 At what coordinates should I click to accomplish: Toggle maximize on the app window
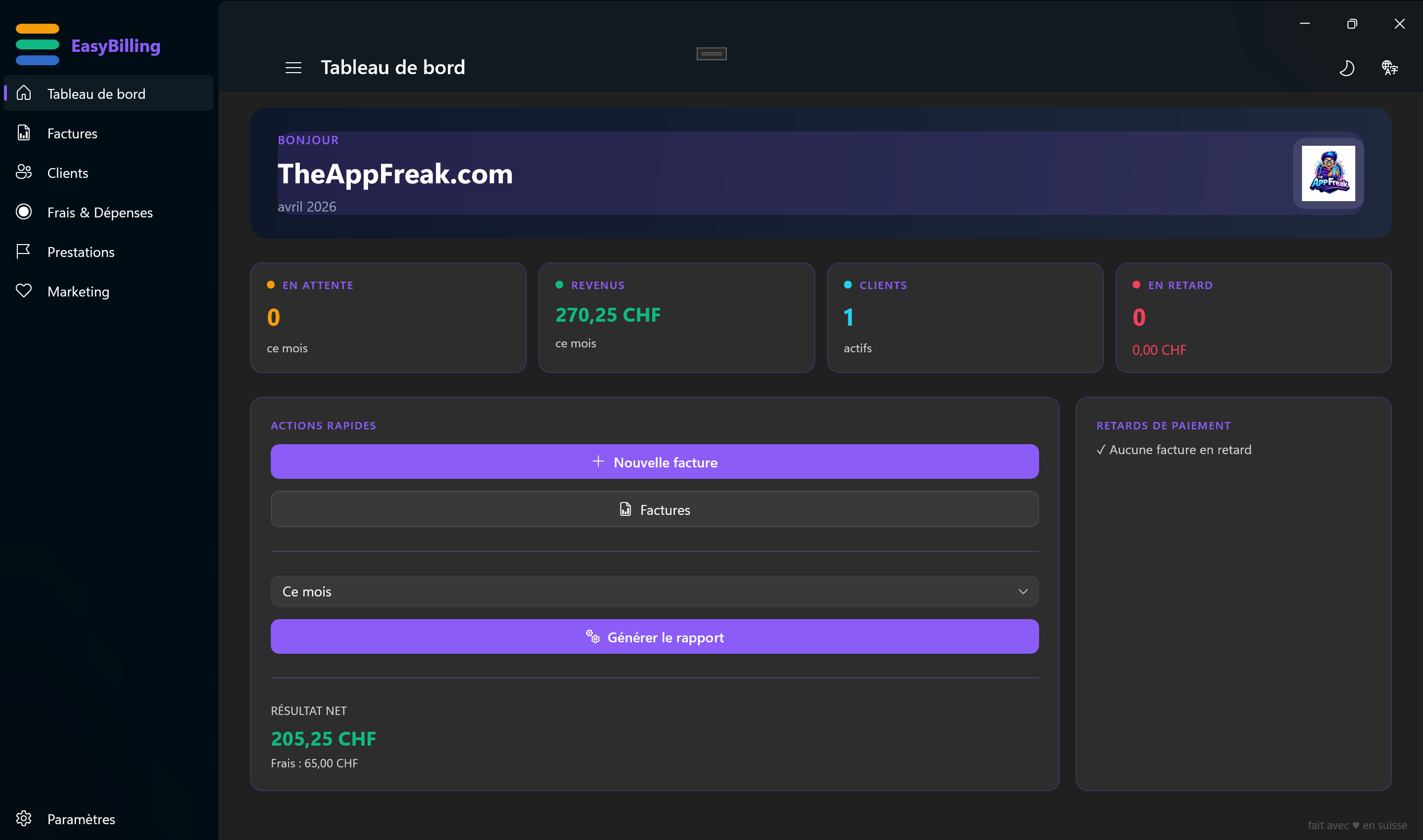pyautogui.click(x=1353, y=24)
